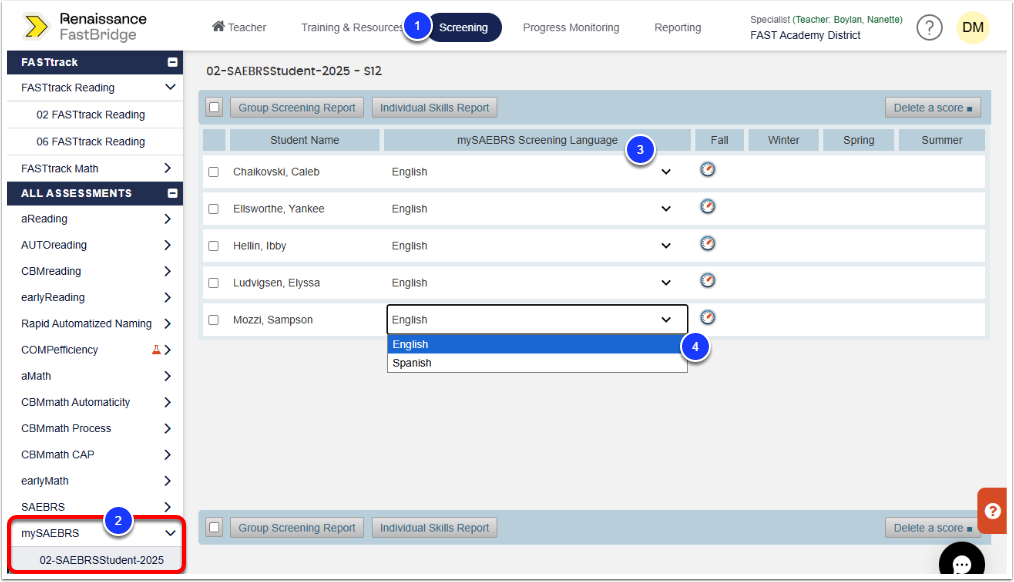Screen dimensions: 1014x582
Task: Check the checkbox next to Hellin, Ibby
Action: coord(213,243)
